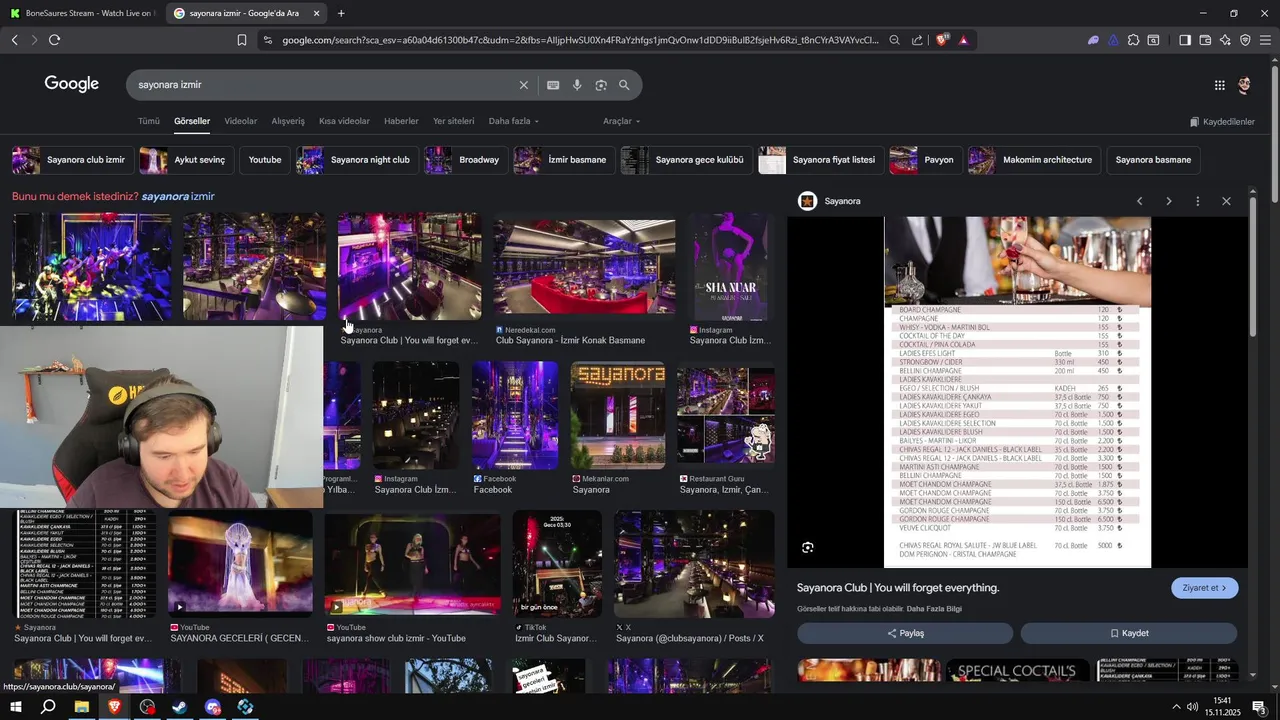This screenshot has height=720, width=1280.
Task: Switch to BoneSaures Stream browser tab
Action: point(82,13)
